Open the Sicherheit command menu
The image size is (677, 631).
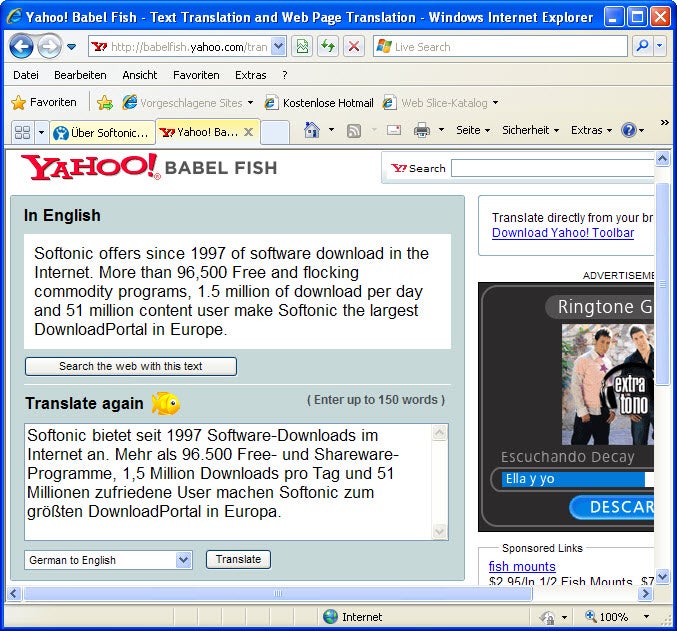[530, 130]
